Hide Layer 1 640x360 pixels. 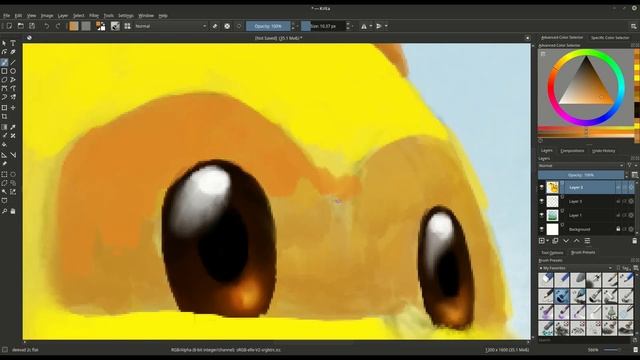click(x=542, y=215)
